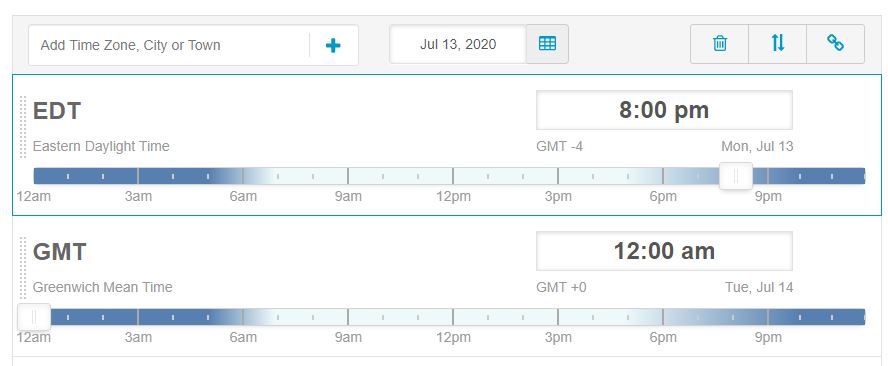The image size is (888, 366).
Task: Click the GMT row drag handle
Action: coord(23,268)
